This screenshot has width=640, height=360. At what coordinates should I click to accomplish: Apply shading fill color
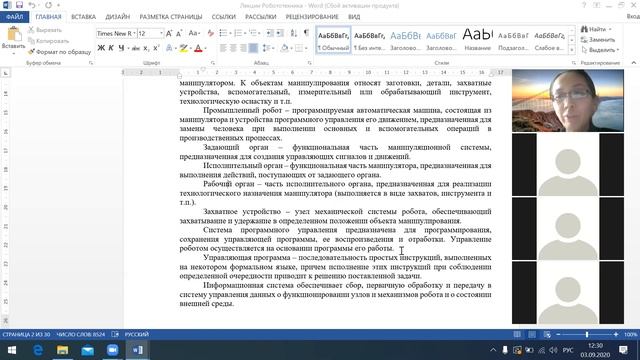284,48
